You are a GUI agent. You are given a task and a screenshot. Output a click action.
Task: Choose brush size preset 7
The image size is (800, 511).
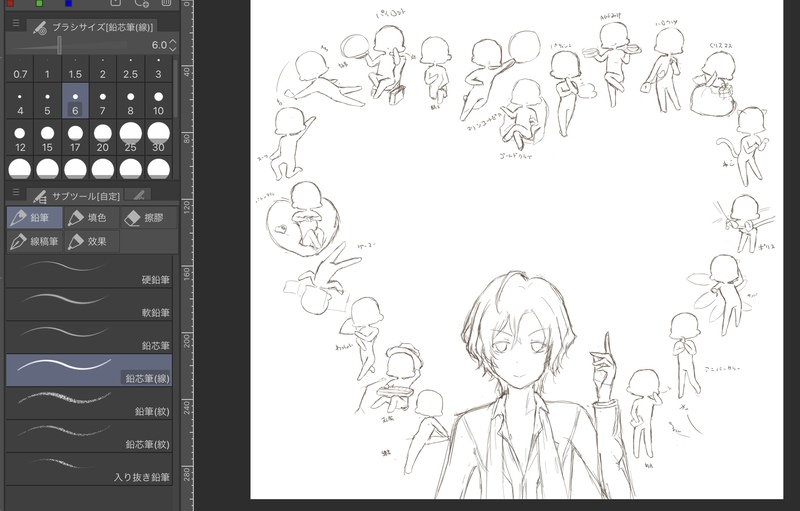(103, 101)
